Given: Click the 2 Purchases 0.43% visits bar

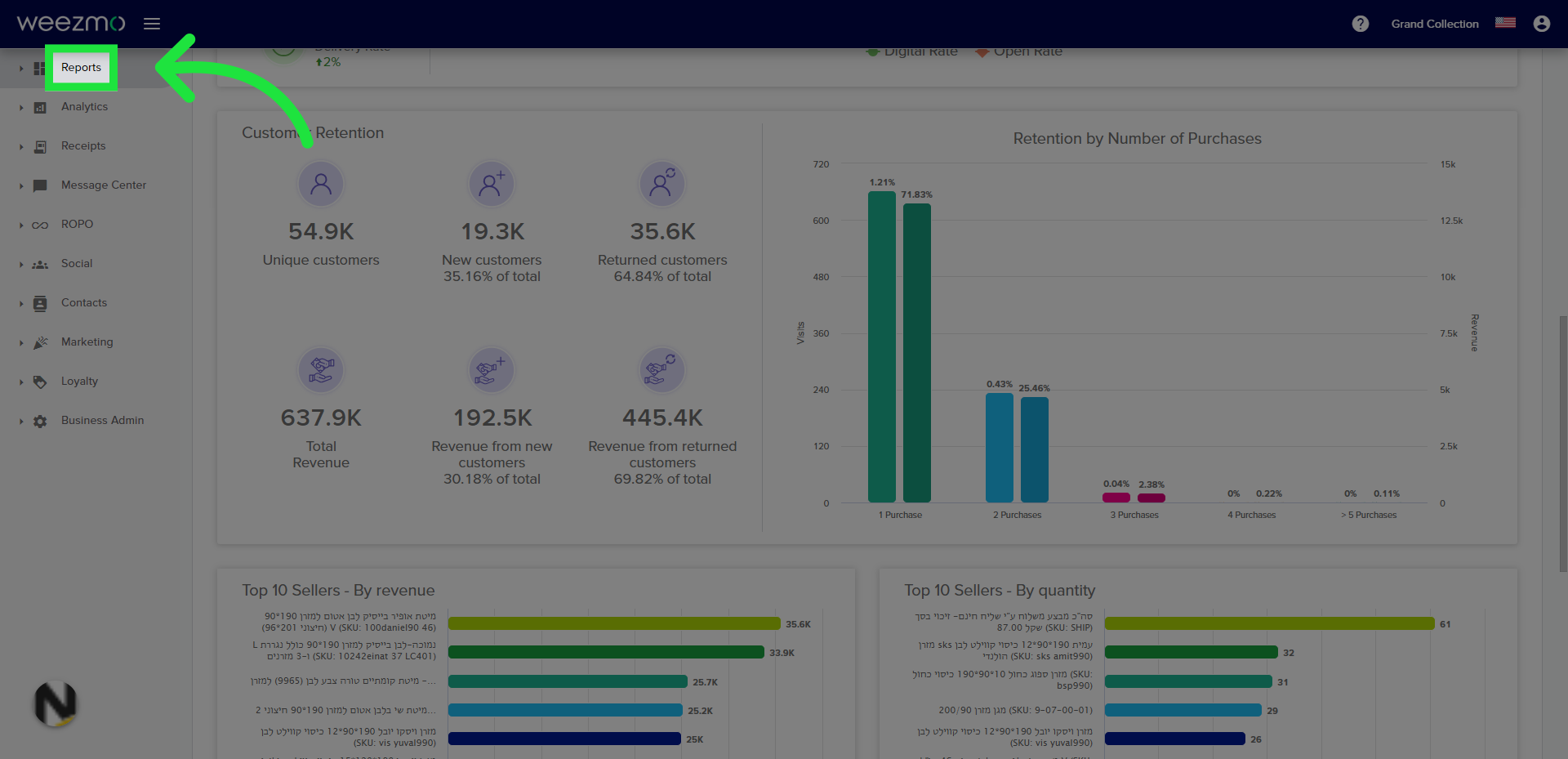Looking at the screenshot, I should pyautogui.click(x=1000, y=448).
